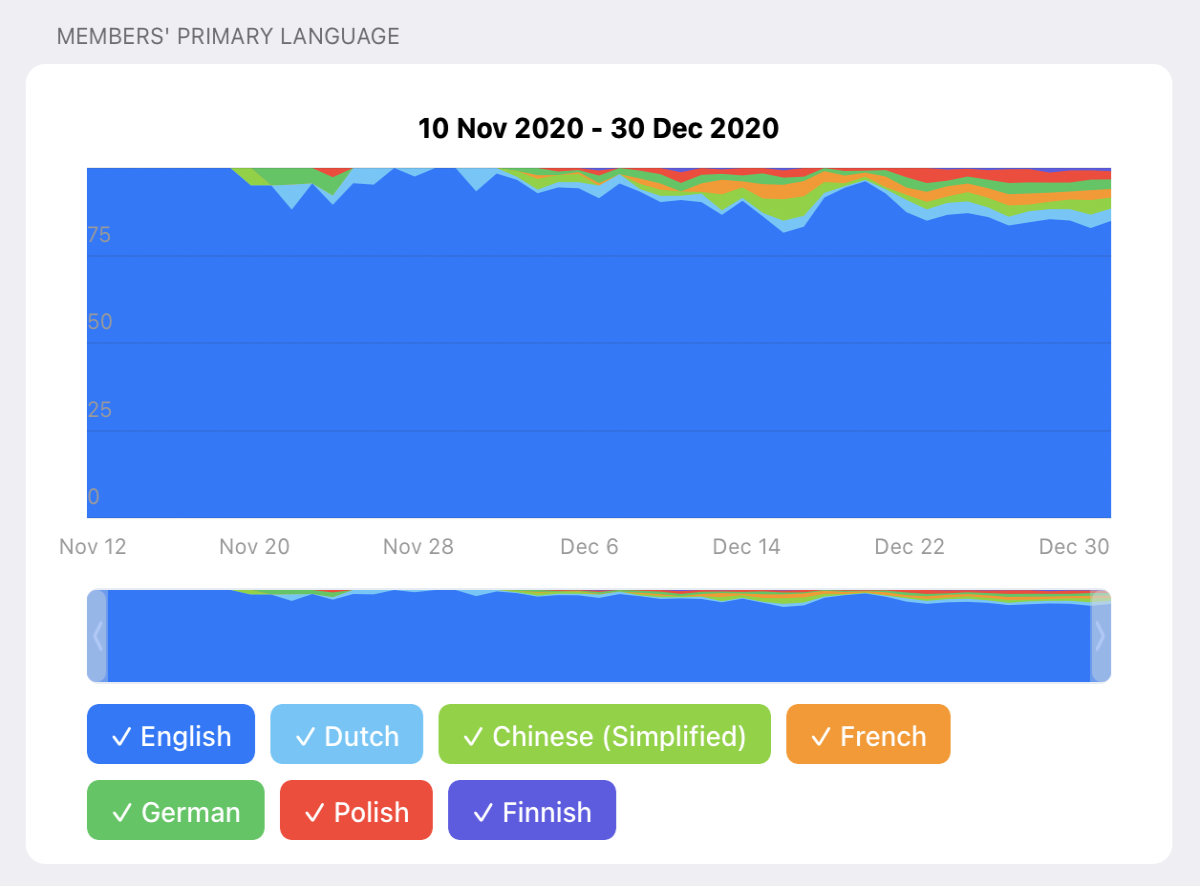
Task: Hide the Chinese (Simplified) series
Action: click(605, 734)
